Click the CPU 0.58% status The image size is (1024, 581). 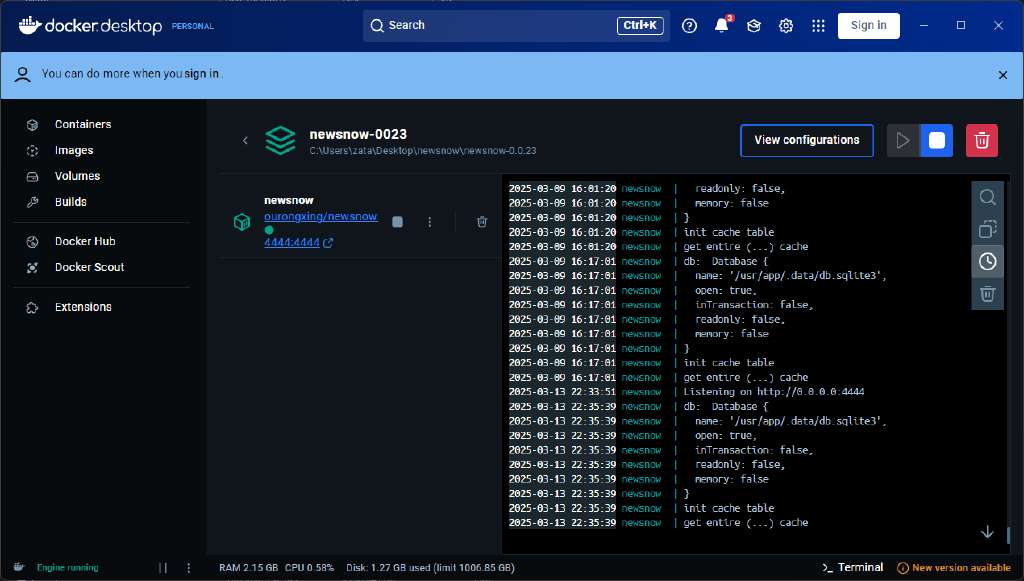pos(310,568)
